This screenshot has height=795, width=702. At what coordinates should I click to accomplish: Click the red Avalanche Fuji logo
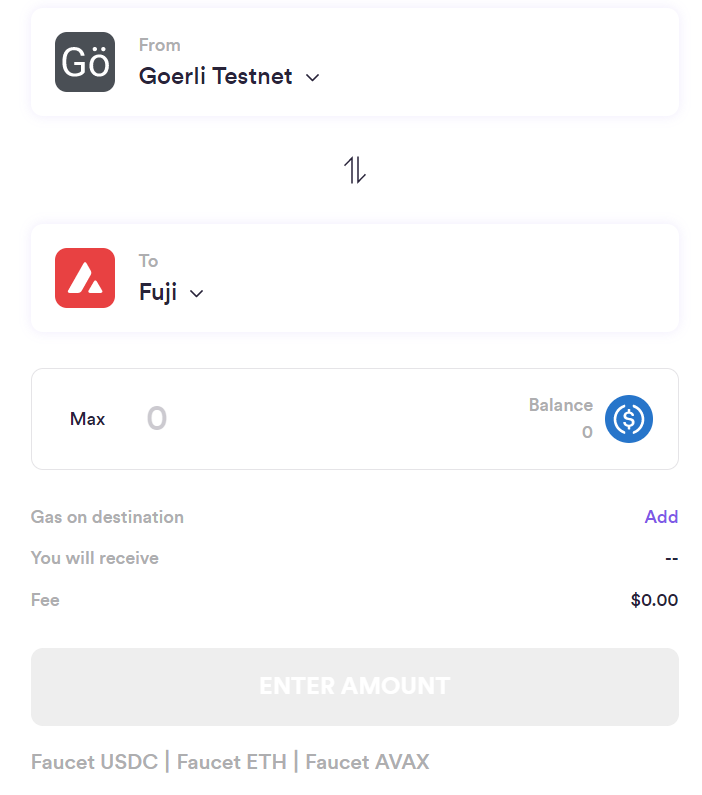pyautogui.click(x=85, y=278)
